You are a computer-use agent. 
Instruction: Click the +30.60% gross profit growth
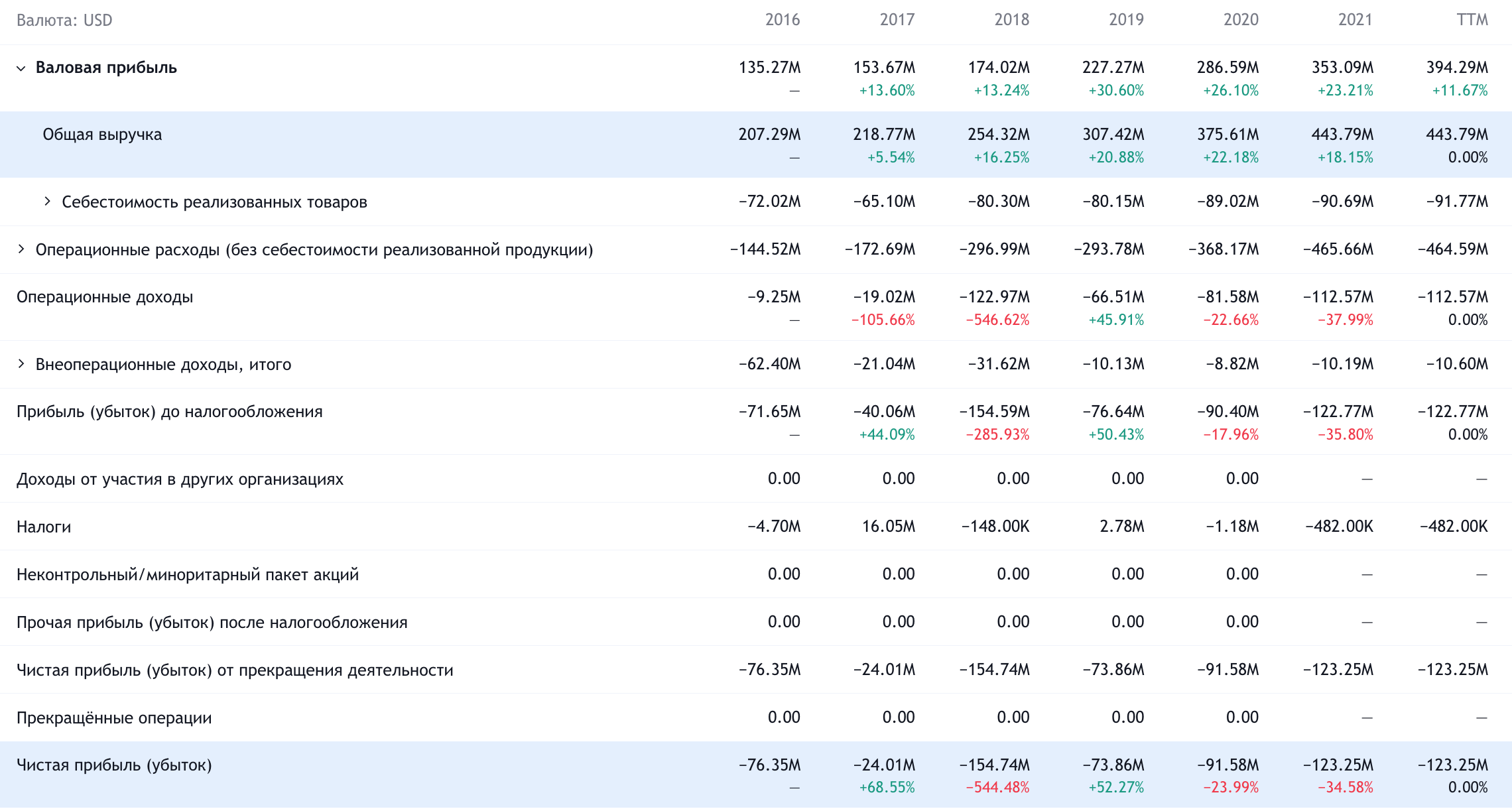1116,91
